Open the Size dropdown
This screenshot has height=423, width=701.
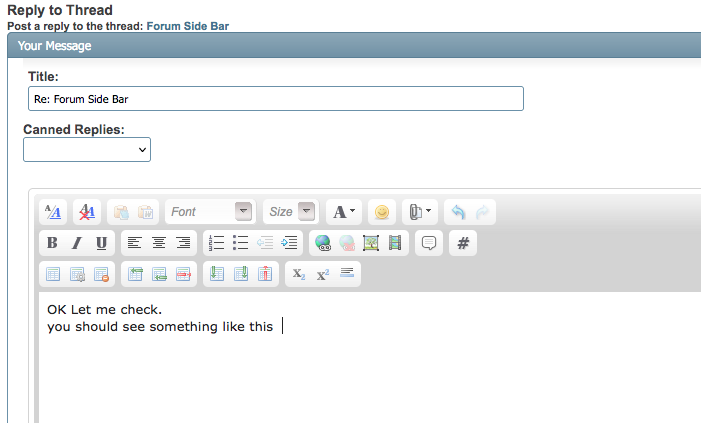(290, 212)
